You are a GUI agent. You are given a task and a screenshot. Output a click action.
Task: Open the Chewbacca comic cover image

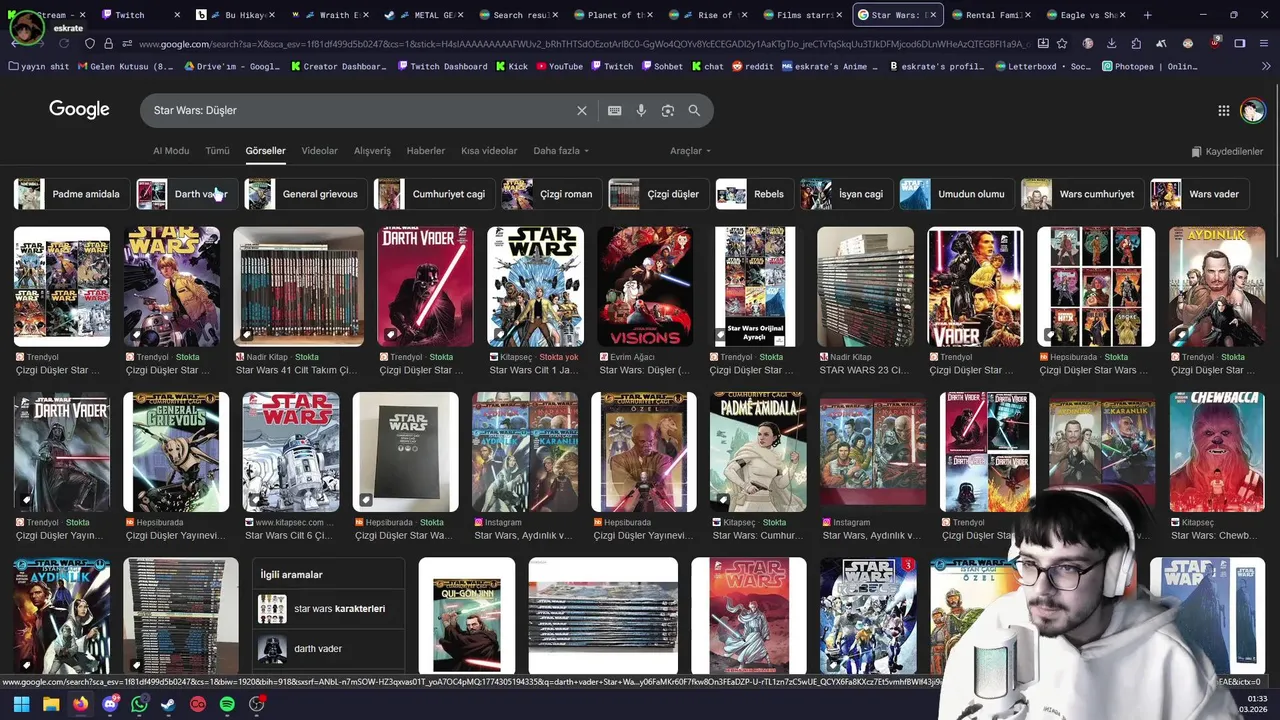[1217, 452]
